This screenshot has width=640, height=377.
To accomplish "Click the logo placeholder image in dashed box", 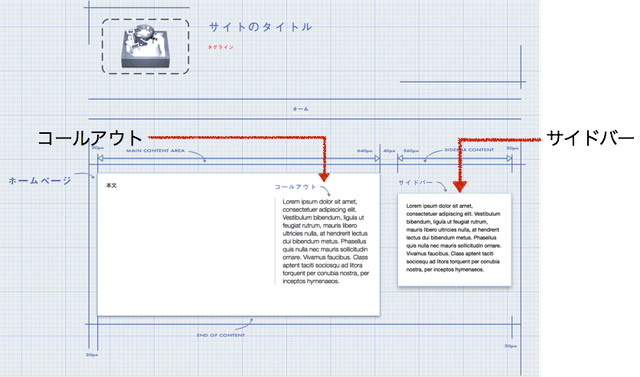I will coord(145,46).
